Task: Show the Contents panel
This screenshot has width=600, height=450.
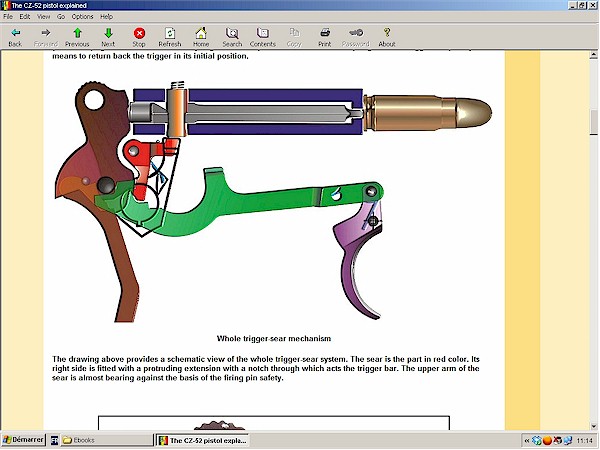Action: (263, 37)
